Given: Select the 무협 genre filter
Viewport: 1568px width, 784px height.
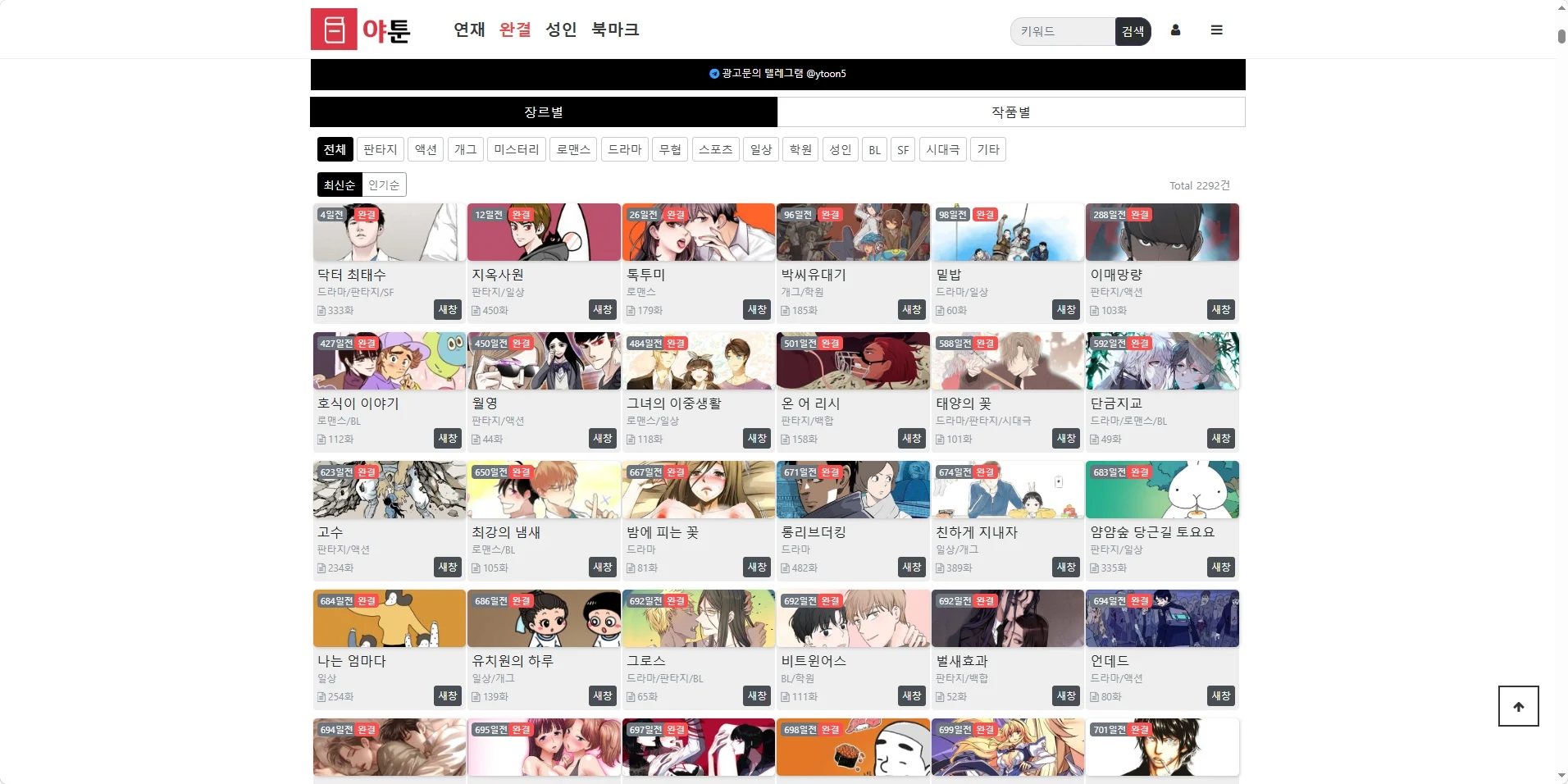Looking at the screenshot, I should [670, 149].
